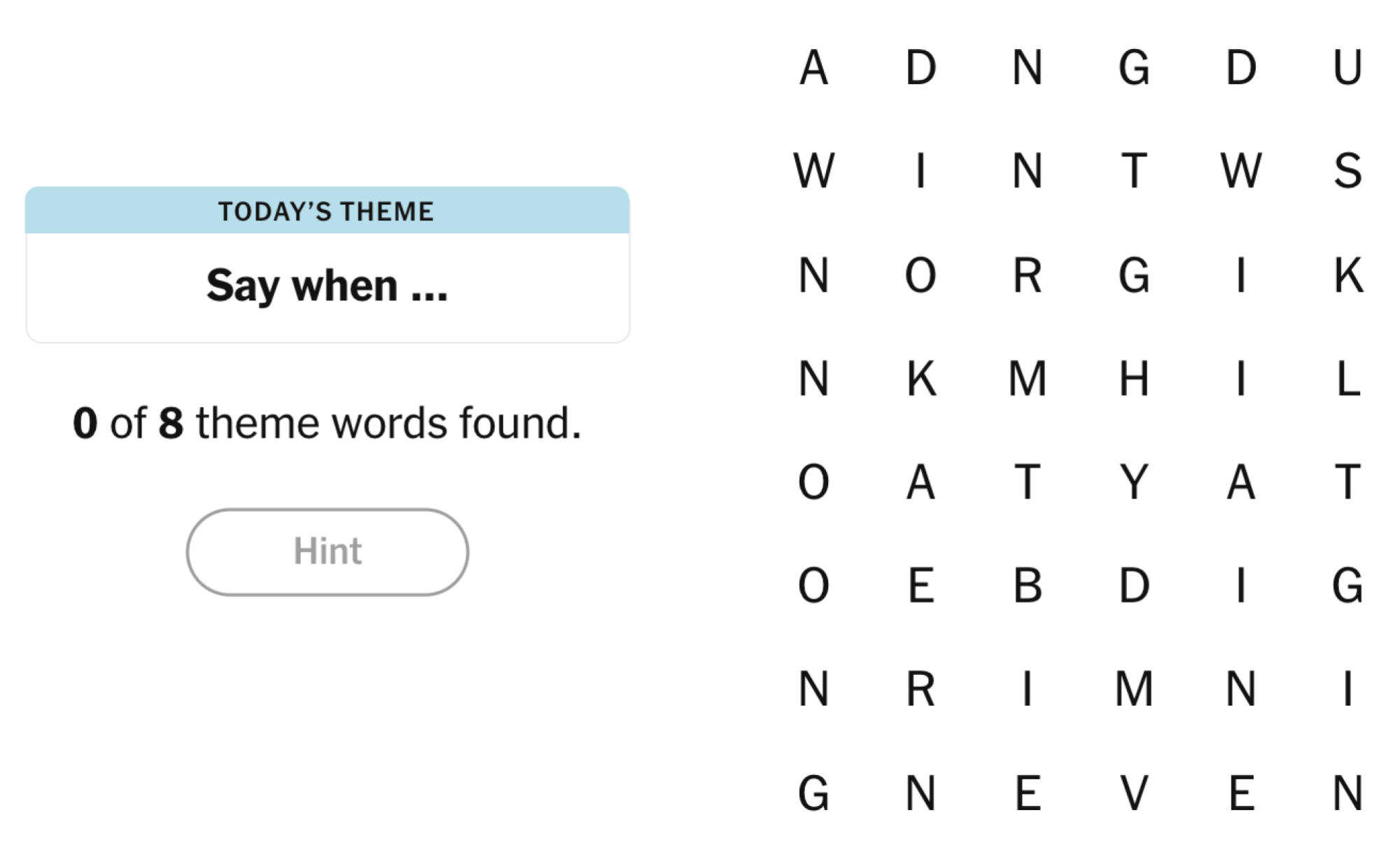Screen dimensions: 1400x857
Task: Click the 'Say when ...' theme card
Action: [x=327, y=286]
